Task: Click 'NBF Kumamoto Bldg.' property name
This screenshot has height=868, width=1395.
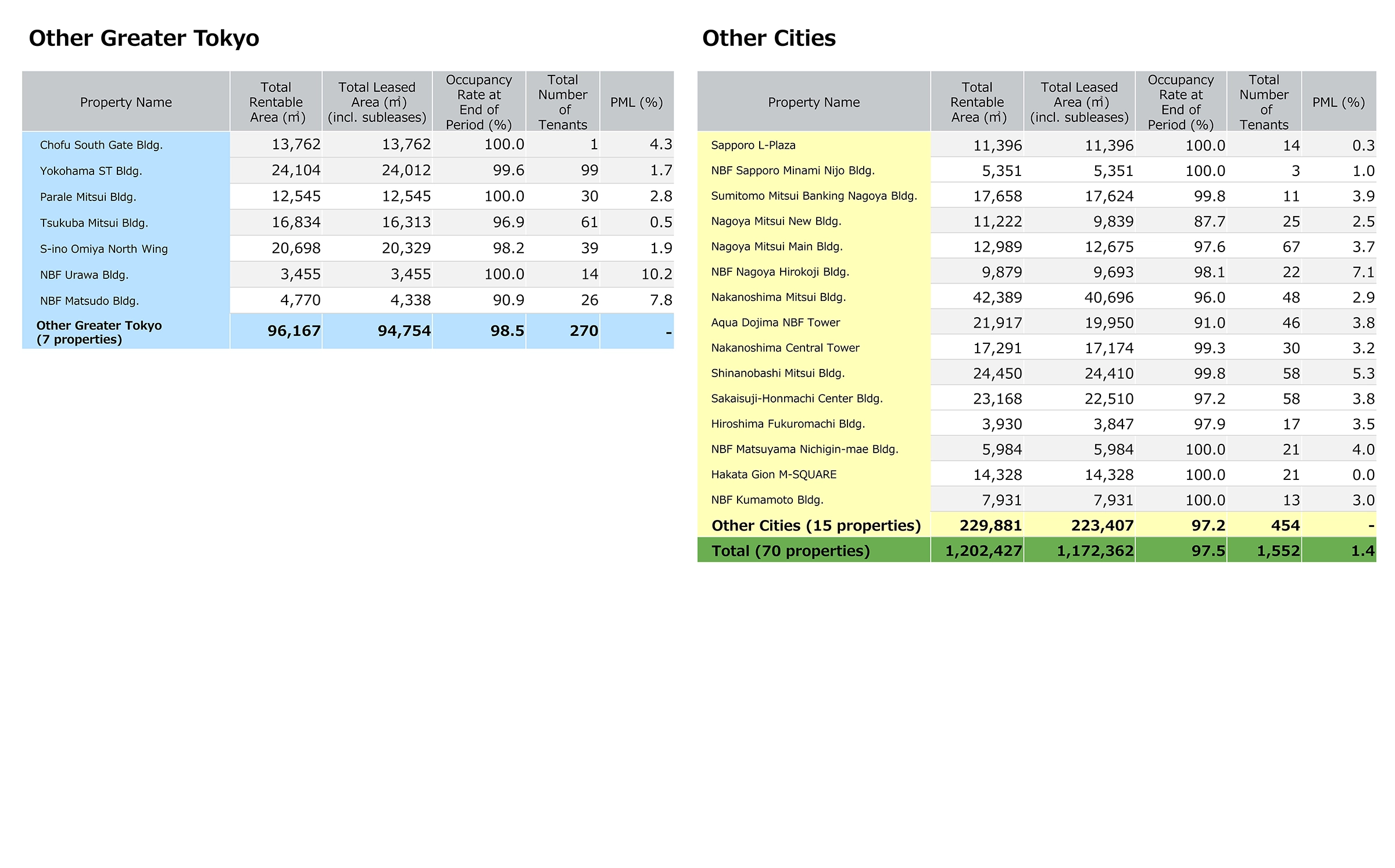Action: 767,500
